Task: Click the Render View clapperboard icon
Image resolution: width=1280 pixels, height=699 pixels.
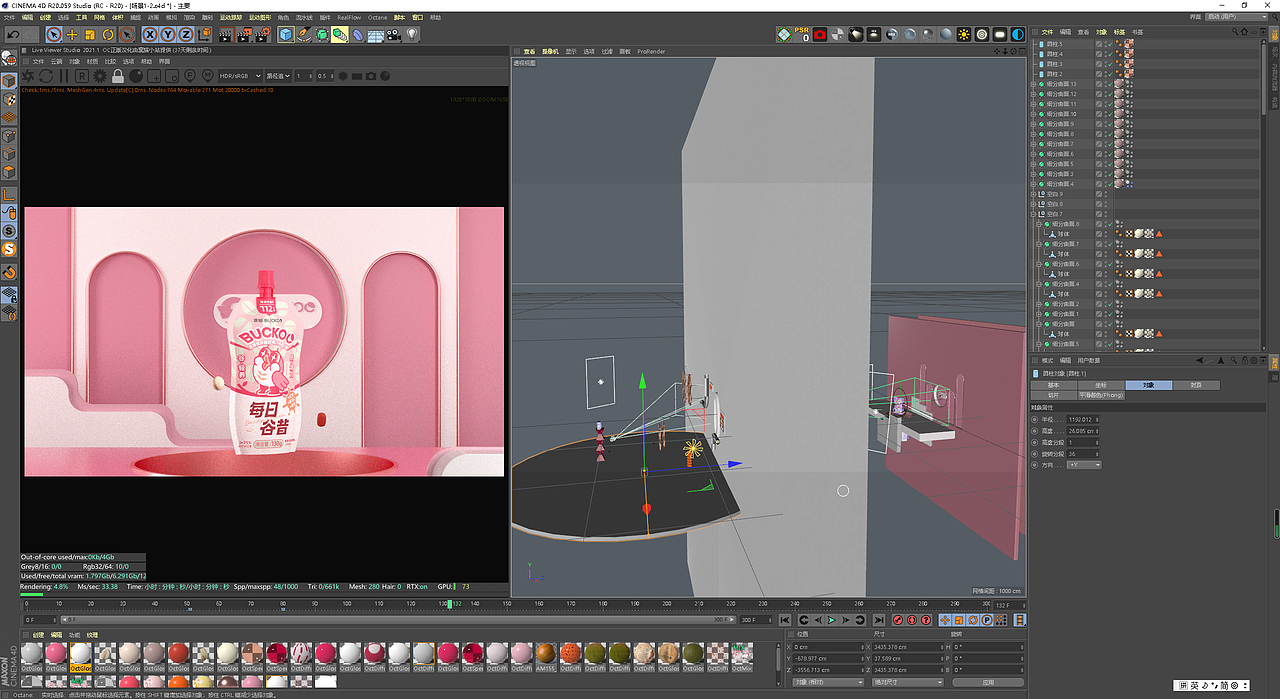Action: [x=226, y=34]
